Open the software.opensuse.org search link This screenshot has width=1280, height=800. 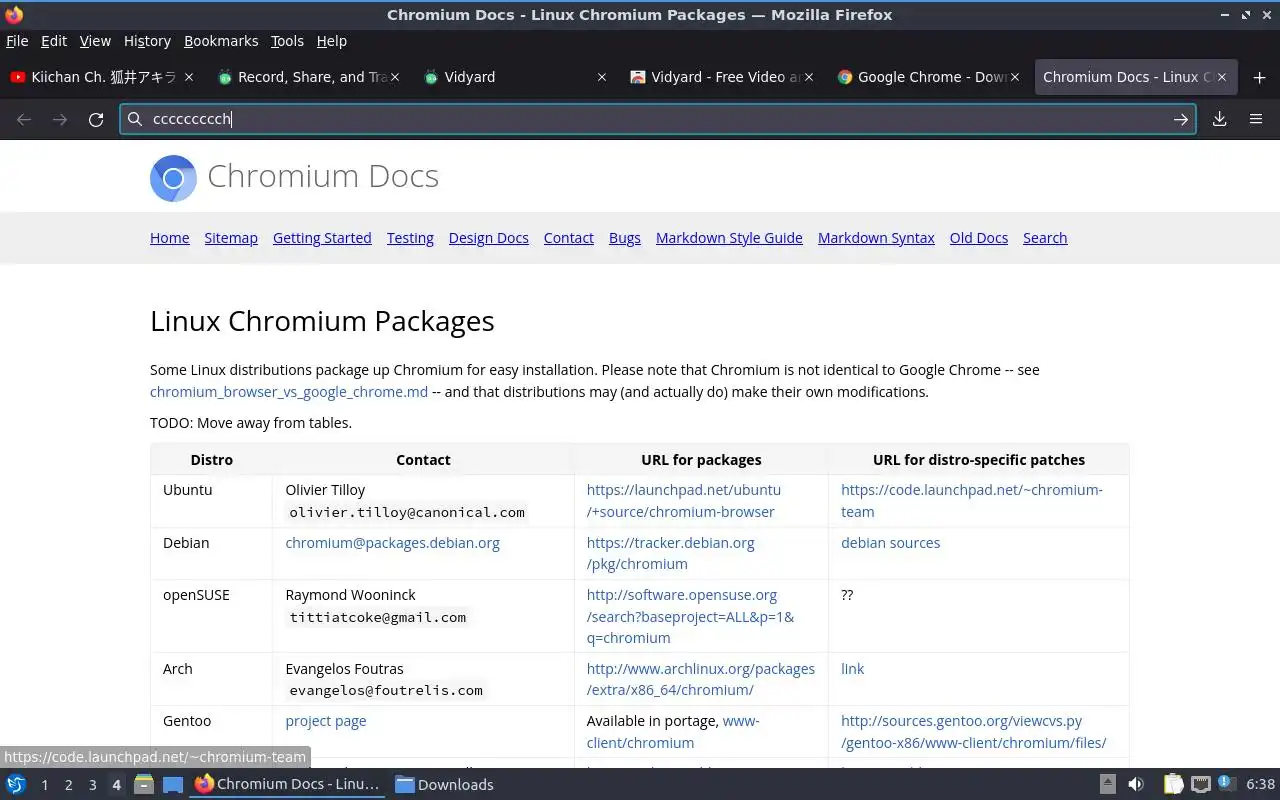pyautogui.click(x=690, y=616)
